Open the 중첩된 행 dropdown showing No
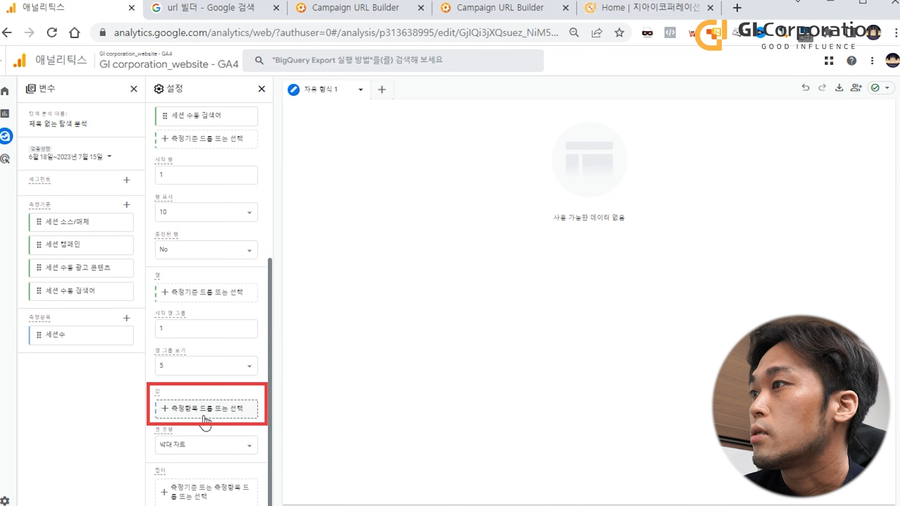 pos(206,250)
